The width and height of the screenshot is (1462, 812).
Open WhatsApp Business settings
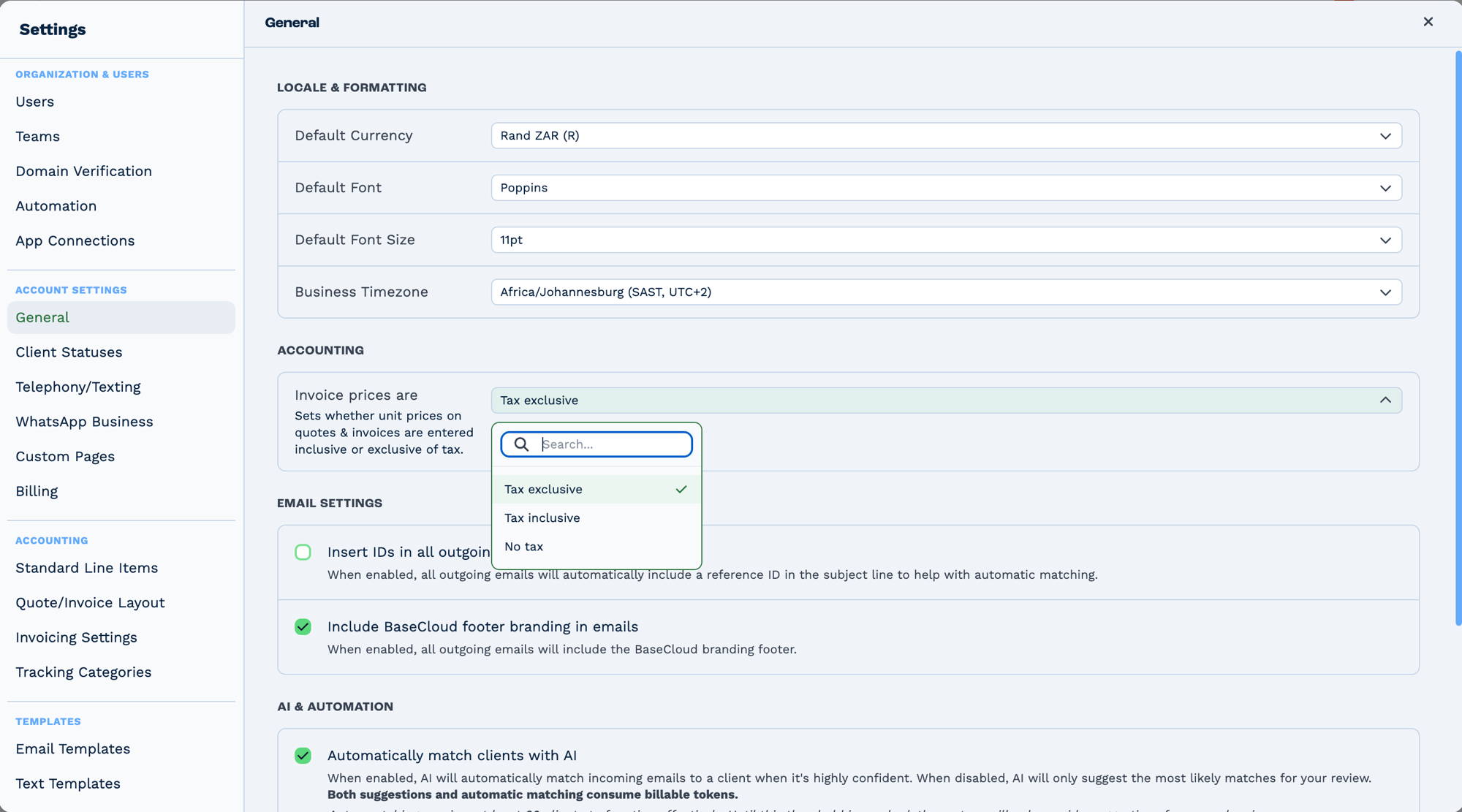pos(121,421)
